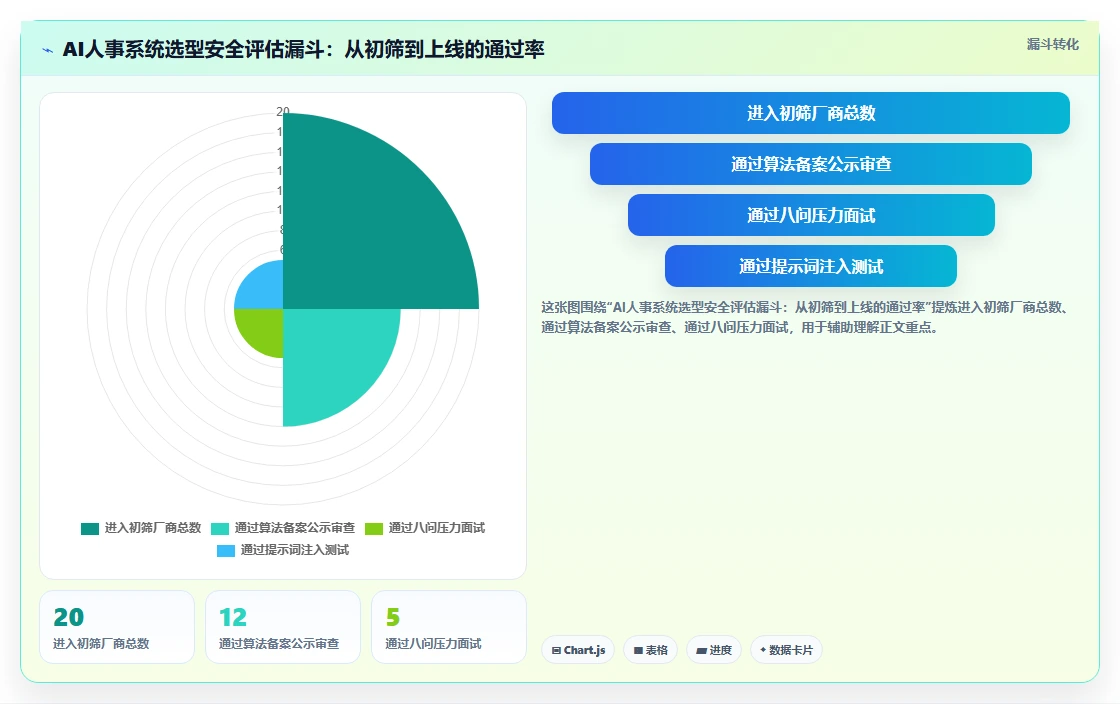Toggle 通过算法备案公示审查 legend swatch
Viewport: 1120px width, 704px height.
(x=220, y=528)
